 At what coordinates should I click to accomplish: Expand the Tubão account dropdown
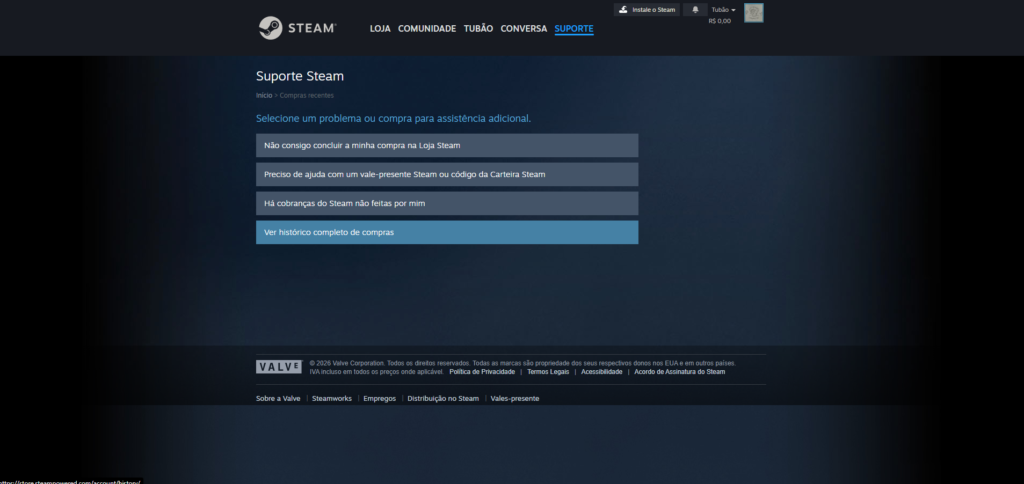pos(723,10)
